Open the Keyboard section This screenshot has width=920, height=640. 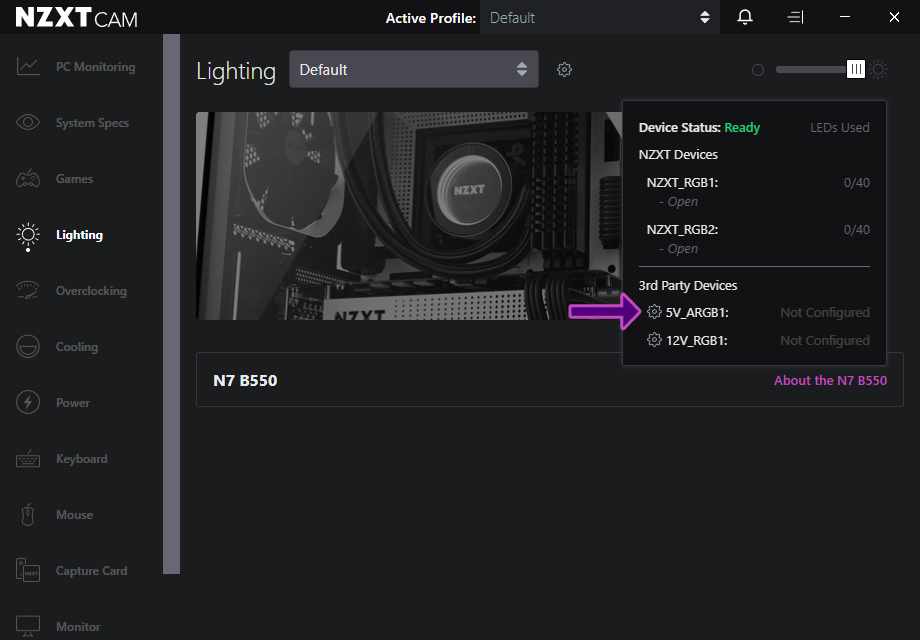coord(81,459)
